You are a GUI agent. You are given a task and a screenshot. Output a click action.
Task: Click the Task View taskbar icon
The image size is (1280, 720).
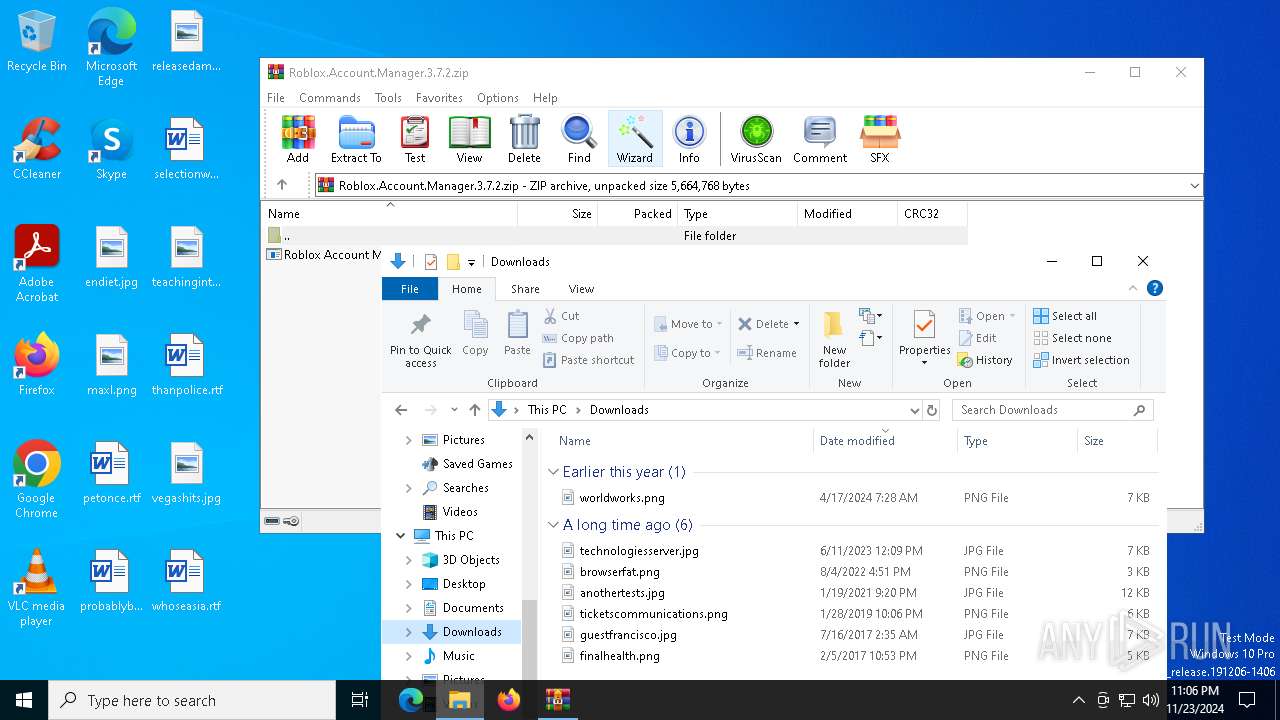(360, 700)
